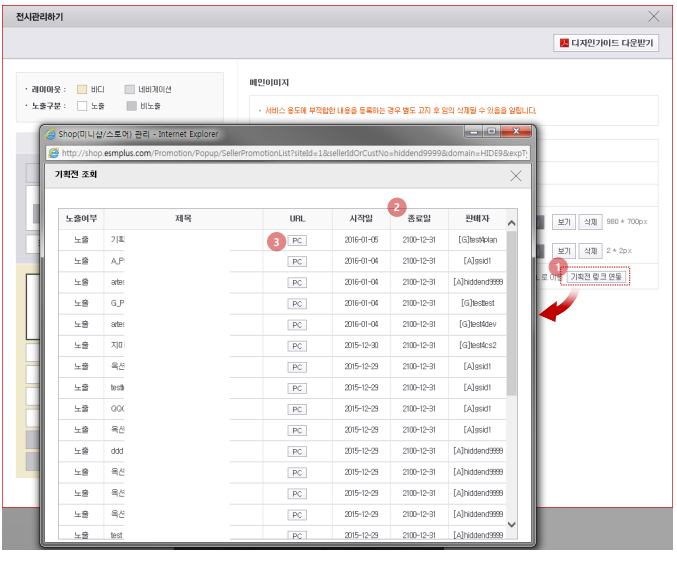Click 기획전 링크 연동 button in the background dialog
This screenshot has height=580, width=677.
595,276
